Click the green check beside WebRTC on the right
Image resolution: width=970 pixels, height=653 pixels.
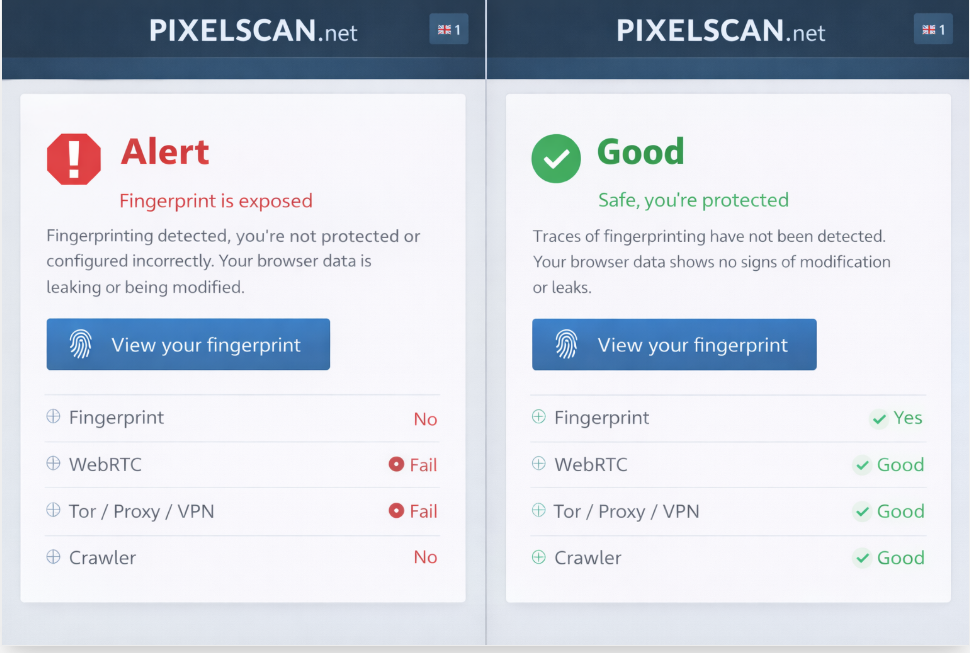[862, 464]
